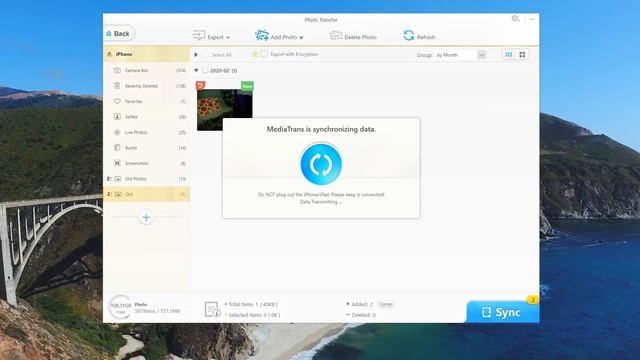Check the 2020-02 group checkbox

point(205,71)
